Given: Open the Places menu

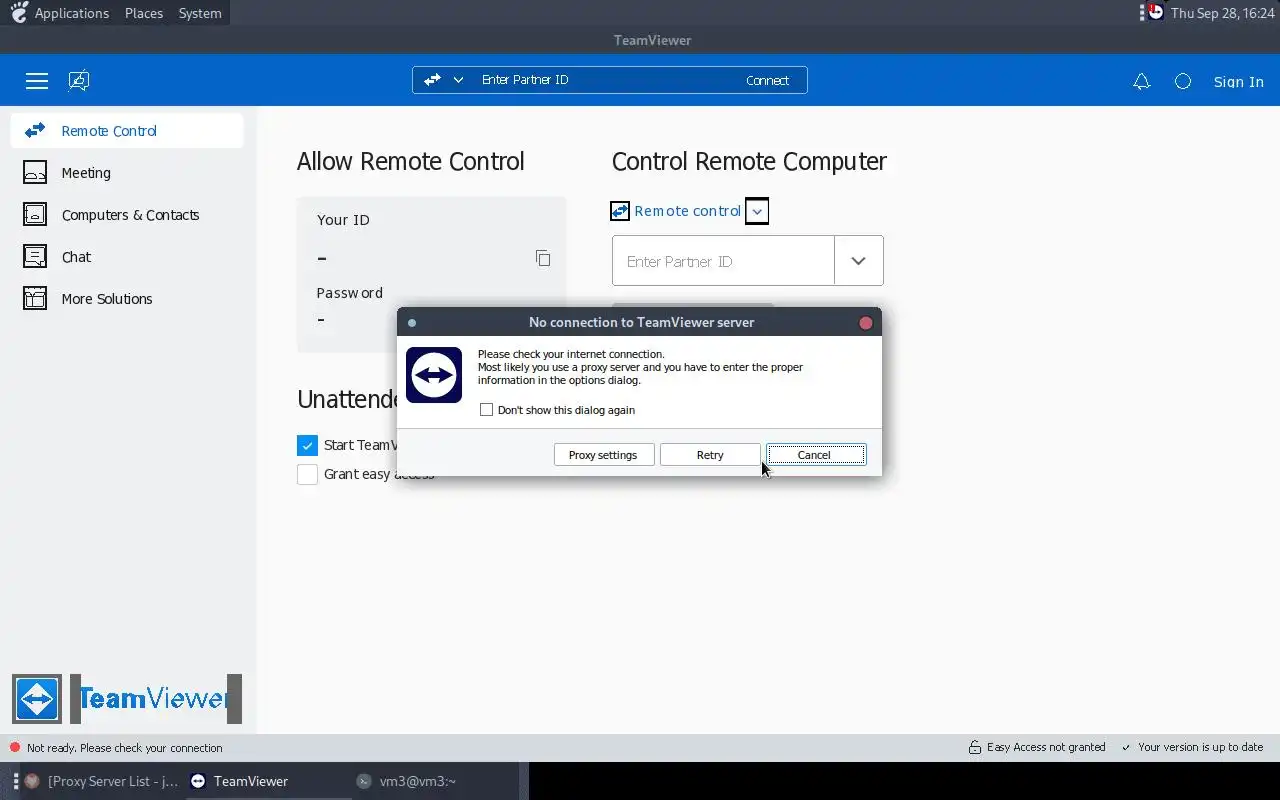Looking at the screenshot, I should coord(144,13).
